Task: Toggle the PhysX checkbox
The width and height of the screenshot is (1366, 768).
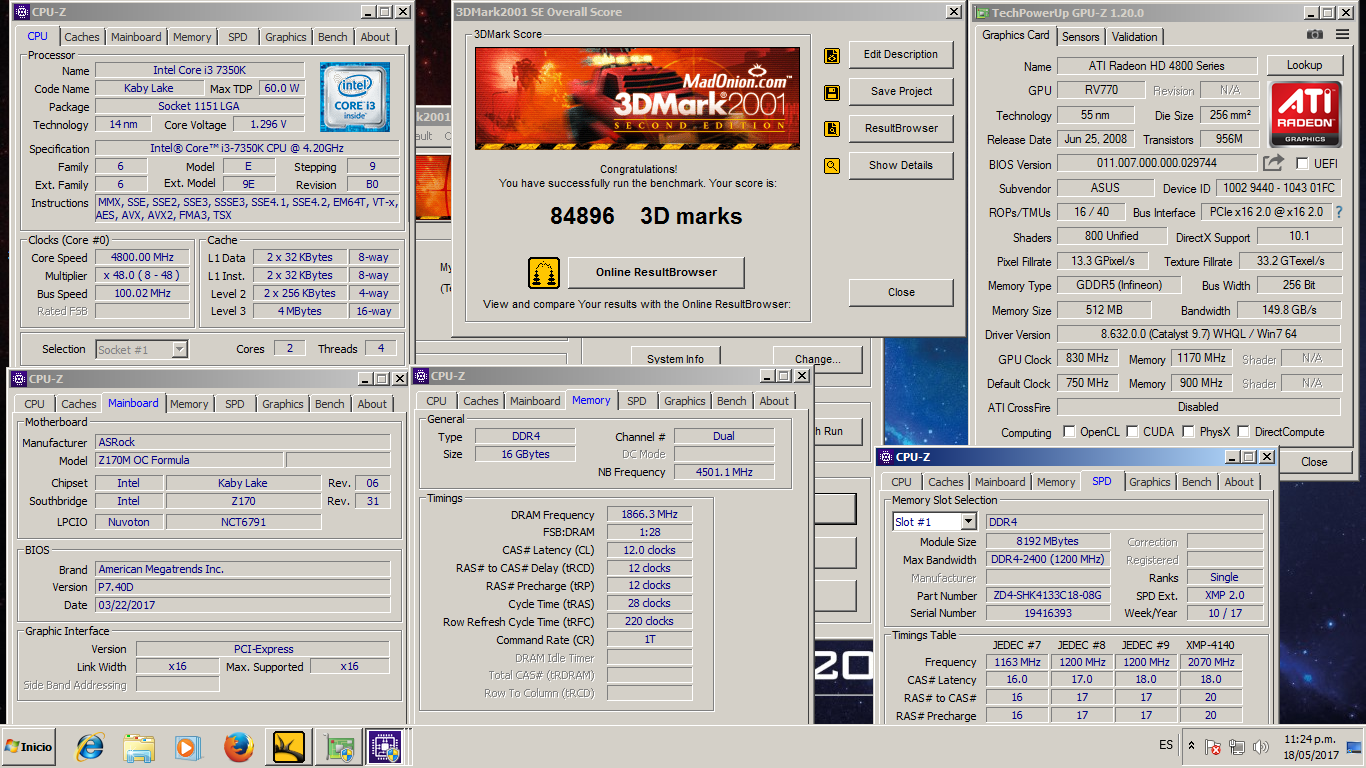Action: 1188,432
